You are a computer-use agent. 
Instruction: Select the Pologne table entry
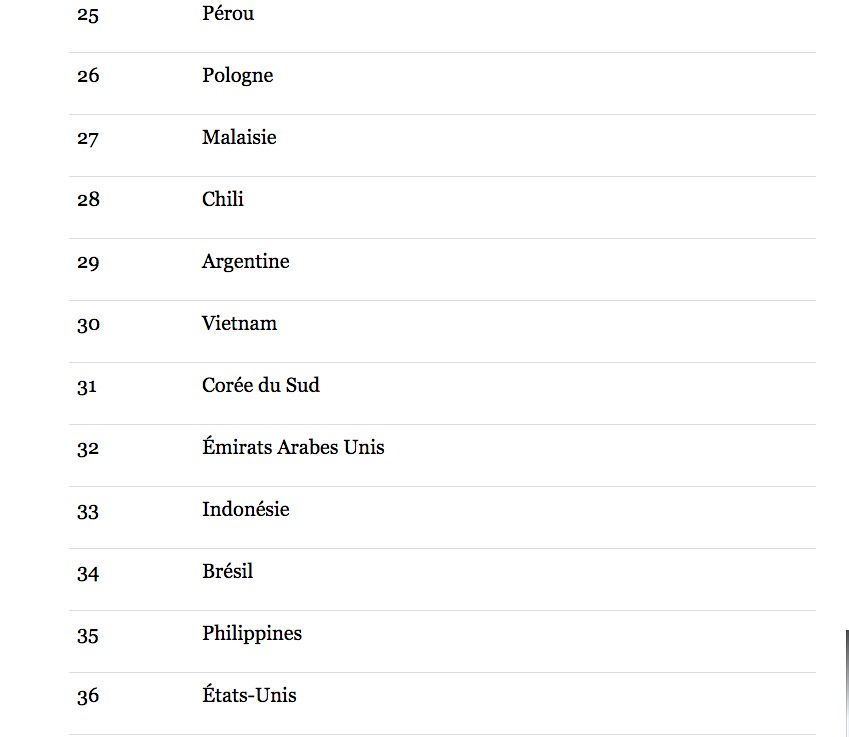tap(238, 75)
